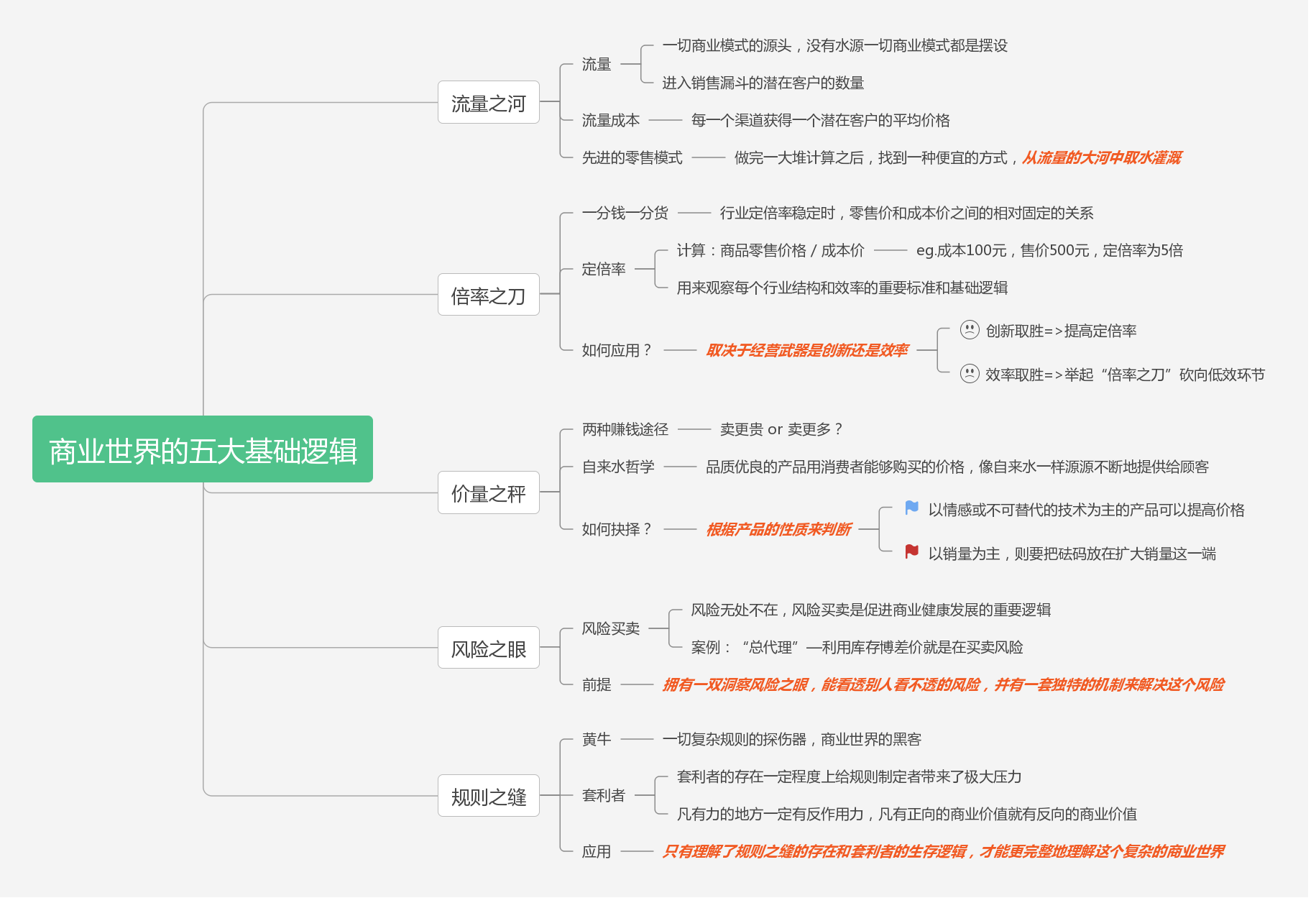1316x903 pixels.
Task: Select the central topic 商业世界的五大基础逻辑
Action: click(x=203, y=449)
